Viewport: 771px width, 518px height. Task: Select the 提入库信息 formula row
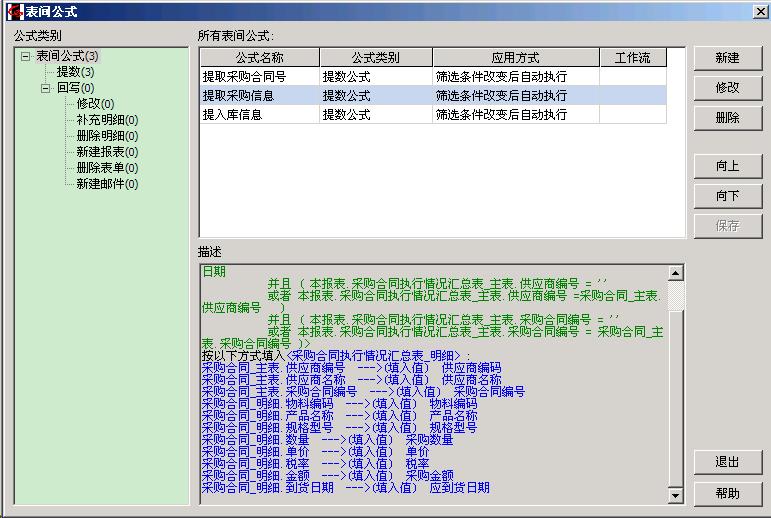click(x=259, y=115)
